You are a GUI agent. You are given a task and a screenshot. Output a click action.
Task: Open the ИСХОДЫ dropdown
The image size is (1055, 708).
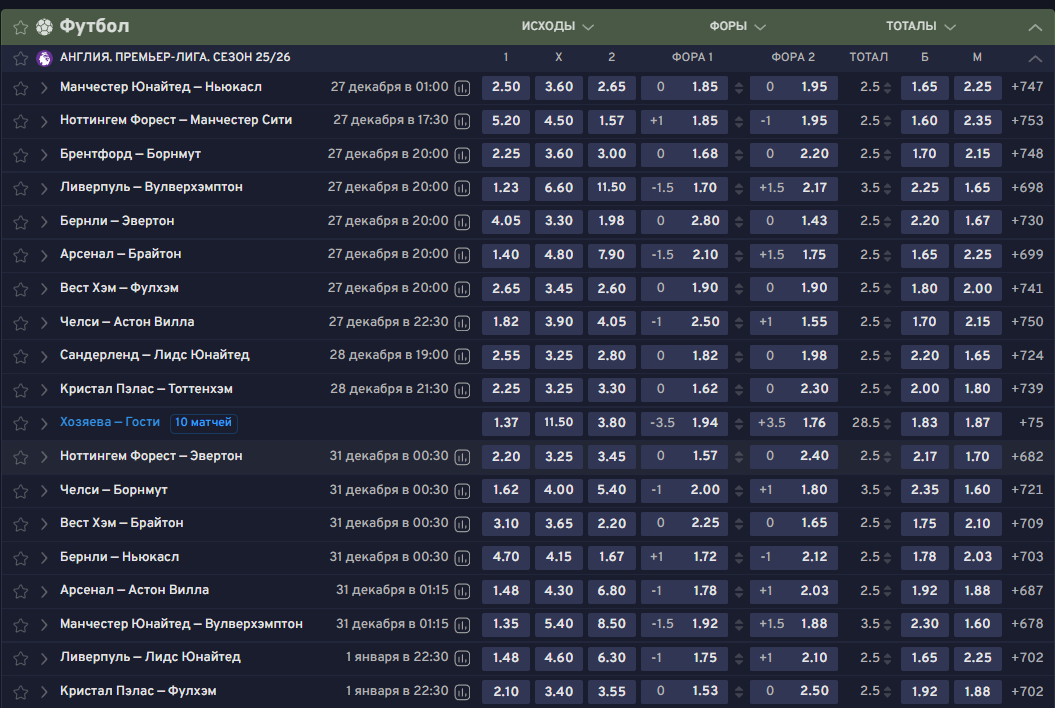point(557,26)
